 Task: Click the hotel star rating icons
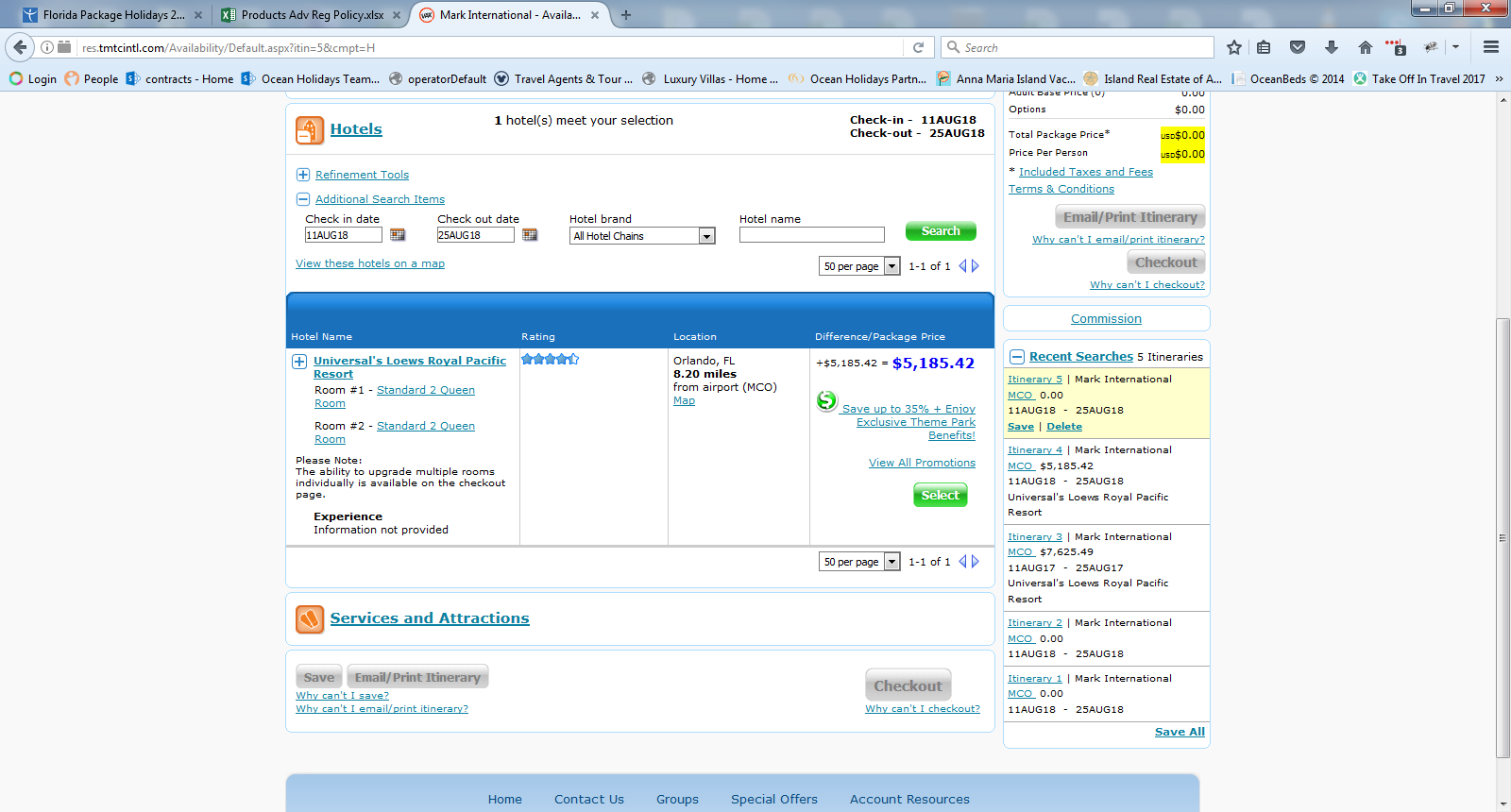coord(550,359)
